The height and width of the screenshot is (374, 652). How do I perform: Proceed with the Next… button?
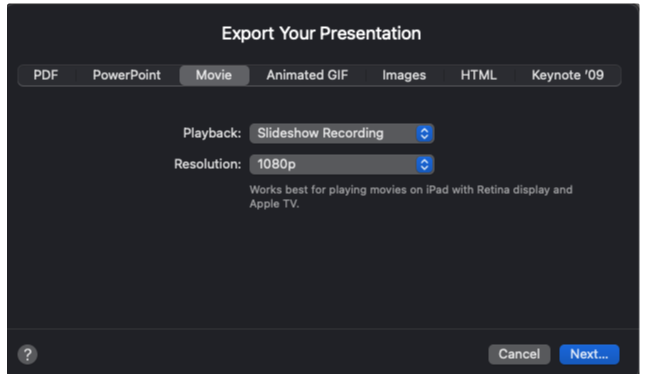point(589,354)
